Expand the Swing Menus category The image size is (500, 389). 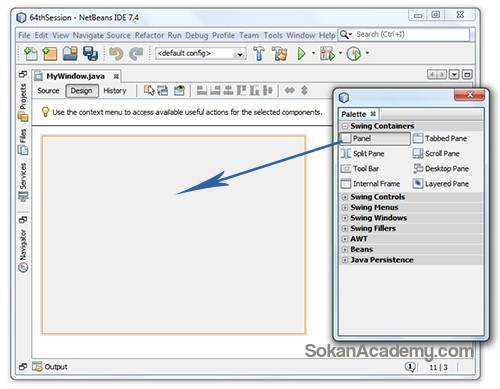[x=345, y=207]
